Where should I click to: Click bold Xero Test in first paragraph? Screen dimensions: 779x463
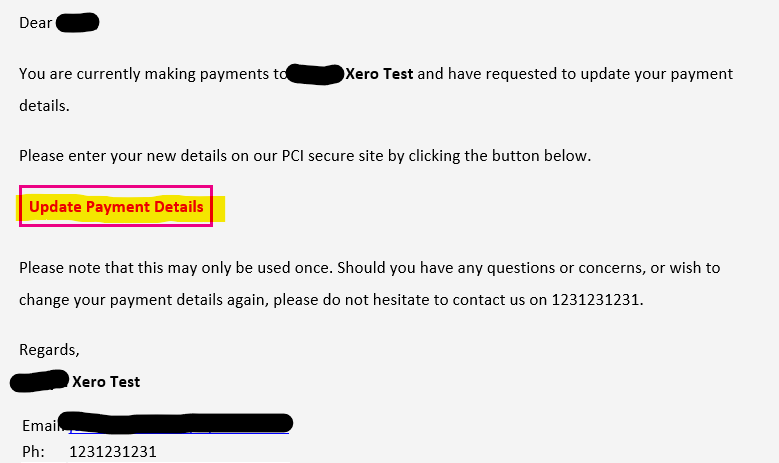pyautogui.click(x=379, y=74)
